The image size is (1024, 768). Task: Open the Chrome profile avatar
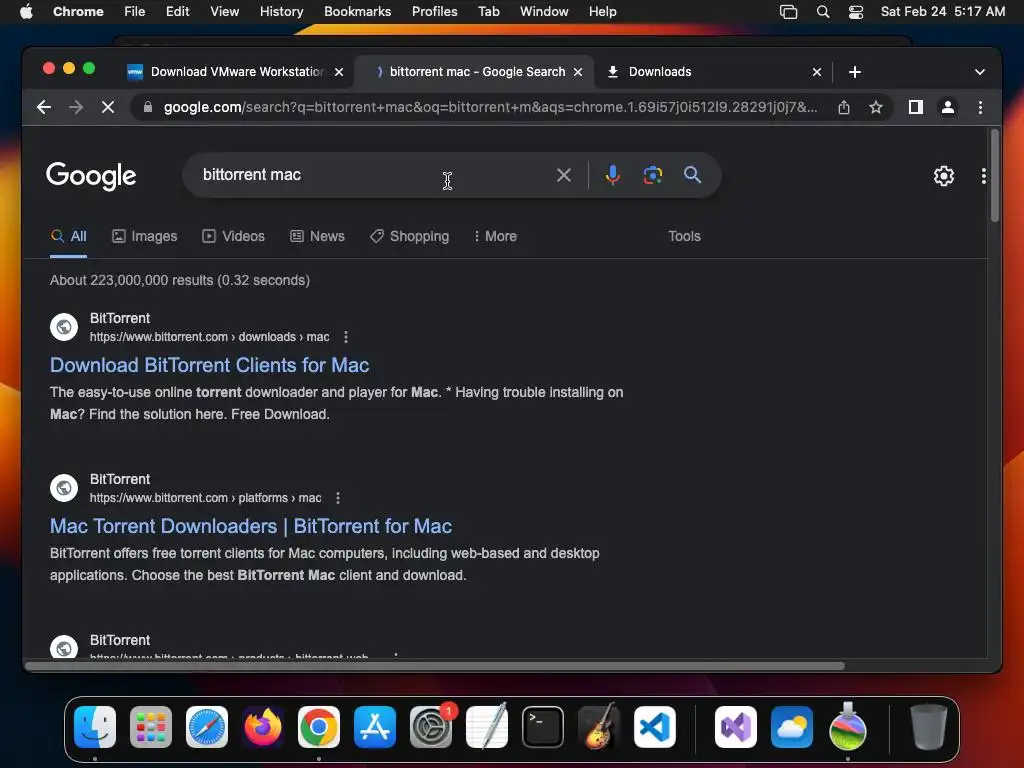click(x=948, y=107)
